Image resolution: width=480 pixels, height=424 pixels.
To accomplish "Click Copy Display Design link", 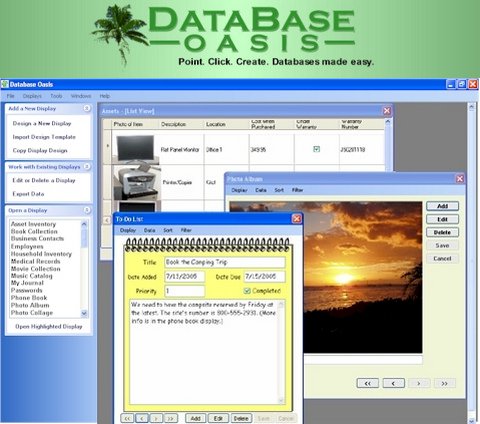I will pos(40,151).
